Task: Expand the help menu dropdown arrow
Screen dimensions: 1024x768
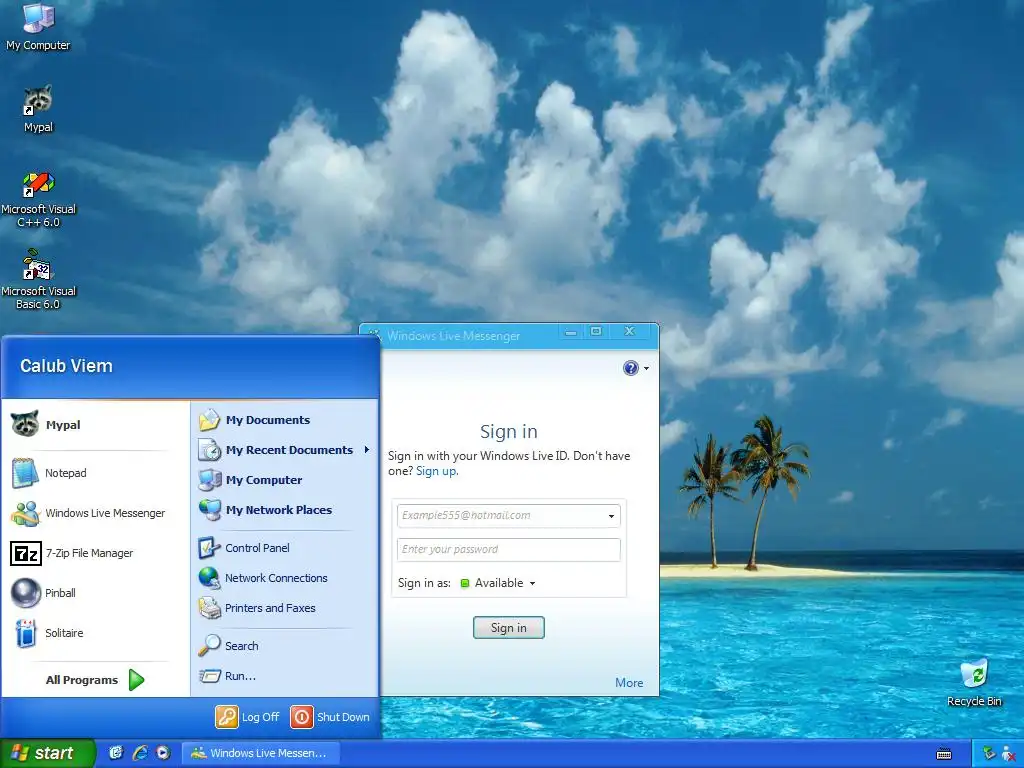Action: (x=647, y=368)
